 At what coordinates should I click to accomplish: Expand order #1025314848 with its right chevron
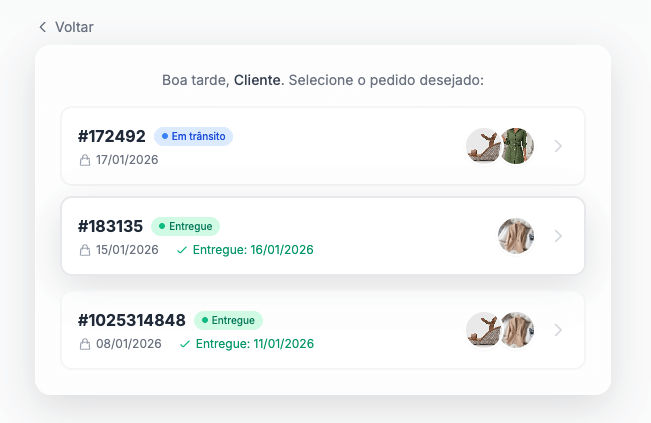point(558,330)
